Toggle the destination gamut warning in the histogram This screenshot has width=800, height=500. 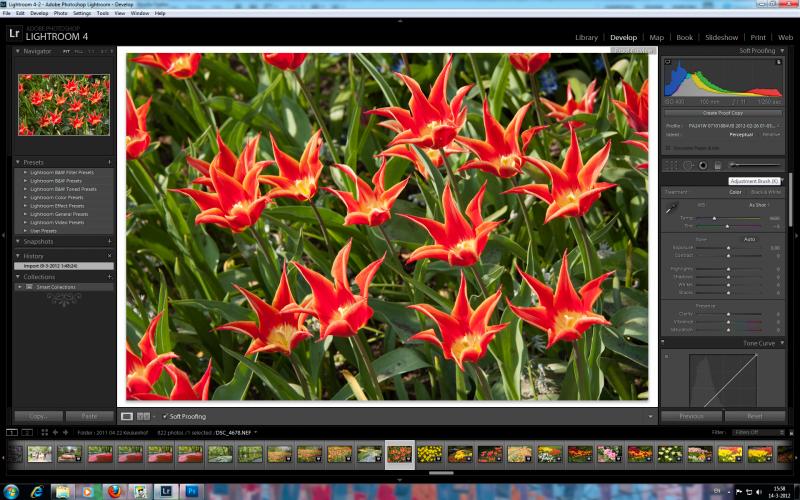779,62
